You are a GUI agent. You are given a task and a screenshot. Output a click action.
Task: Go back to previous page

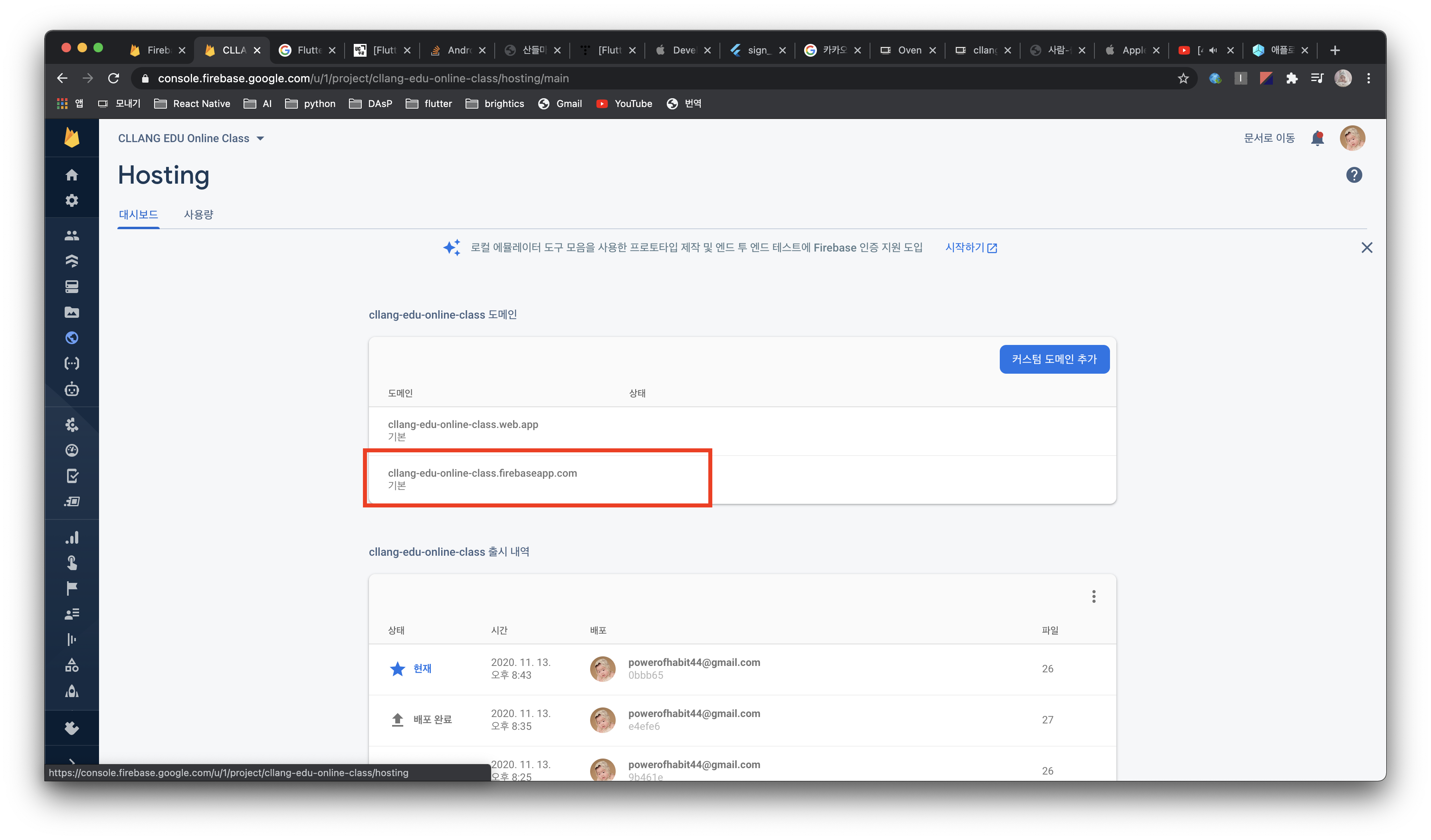(x=62, y=78)
